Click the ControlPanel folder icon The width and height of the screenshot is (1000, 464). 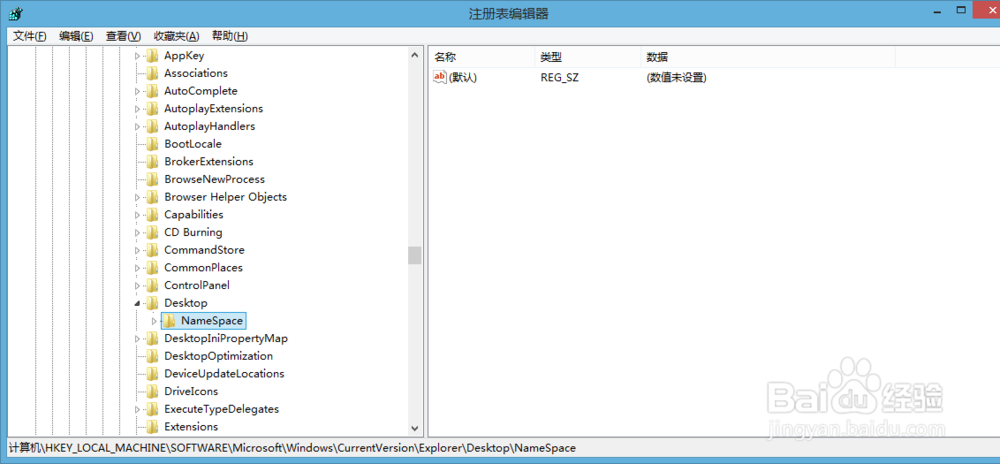pyautogui.click(x=152, y=286)
